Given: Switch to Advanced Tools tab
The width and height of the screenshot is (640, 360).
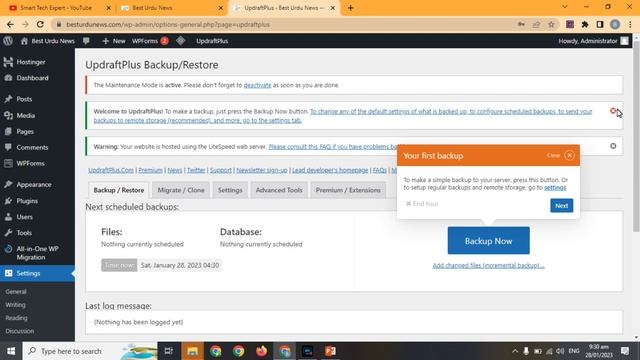Looking at the screenshot, I should (x=279, y=190).
